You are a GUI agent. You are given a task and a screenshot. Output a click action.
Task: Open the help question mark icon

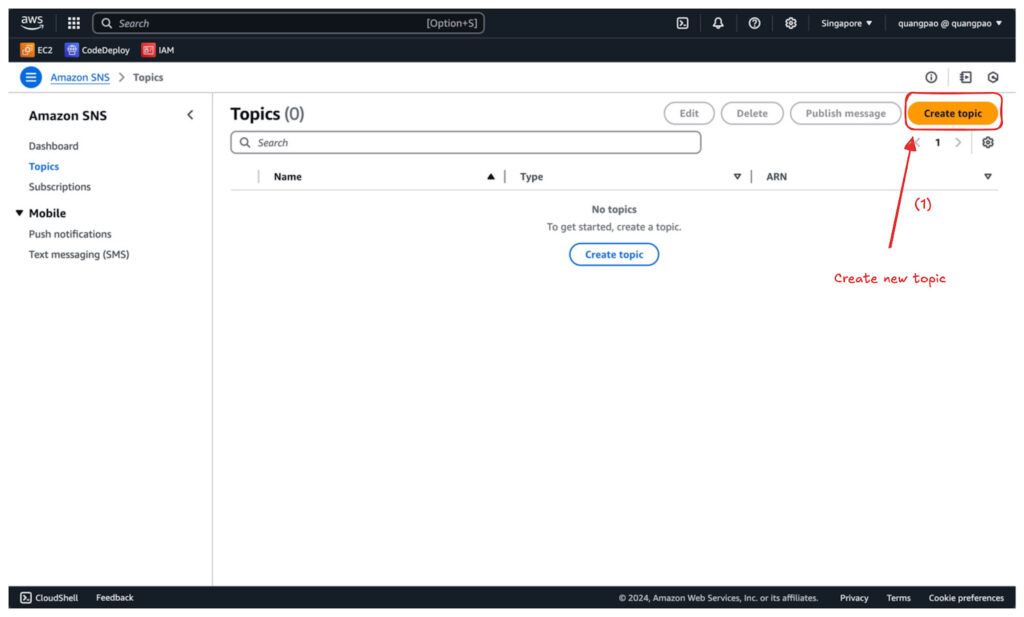pyautogui.click(x=754, y=24)
